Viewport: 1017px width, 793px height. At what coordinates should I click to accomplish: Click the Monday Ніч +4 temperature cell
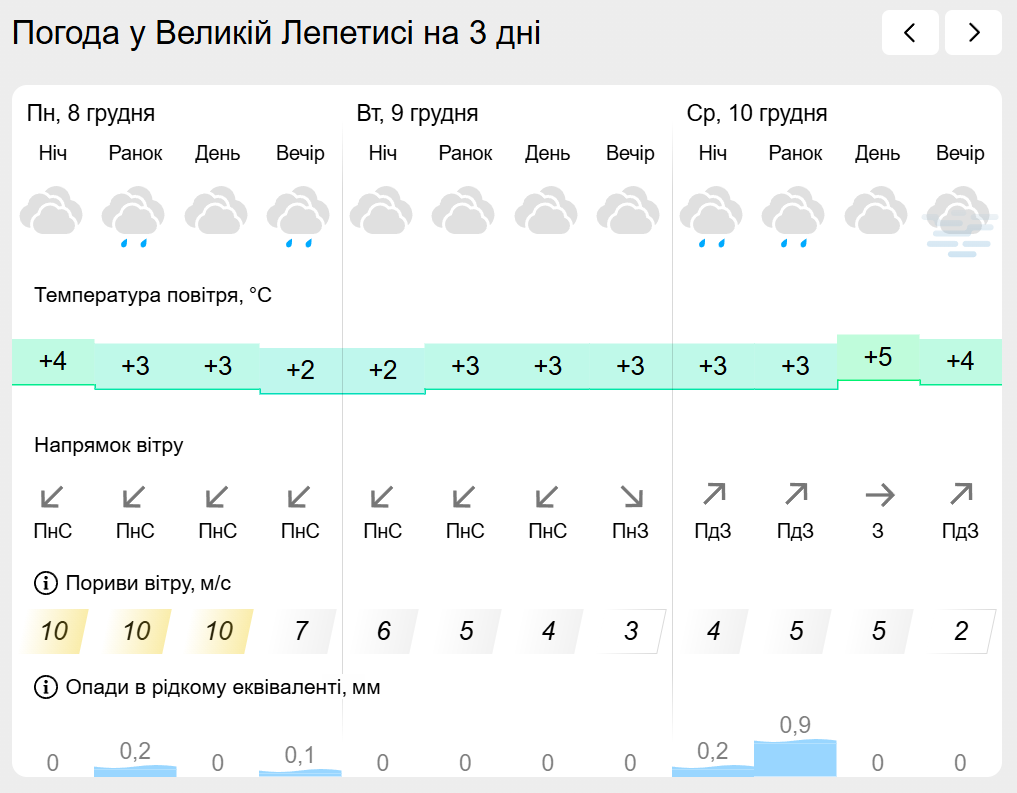click(53, 361)
